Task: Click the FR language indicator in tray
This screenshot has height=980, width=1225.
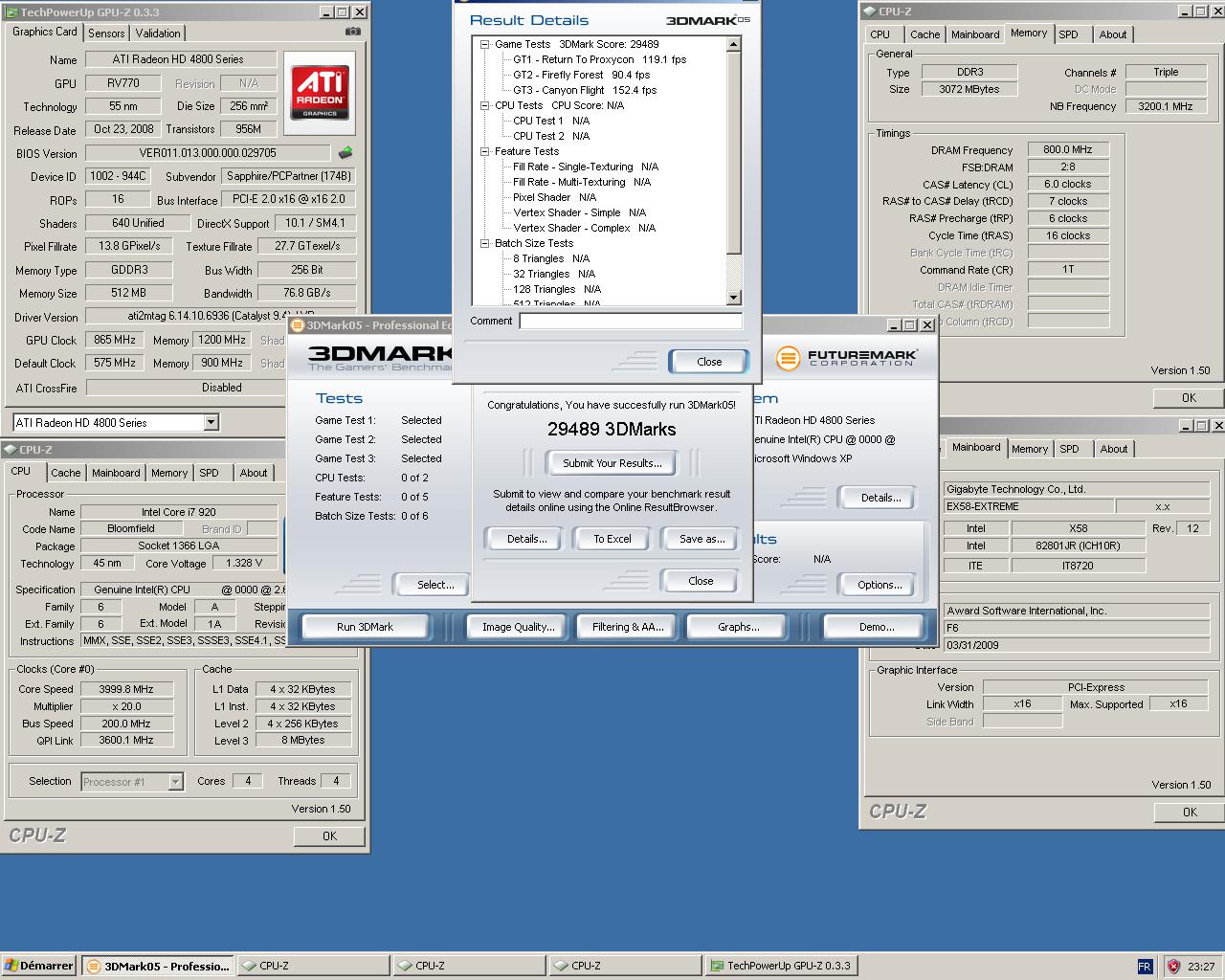Action: click(x=1145, y=967)
